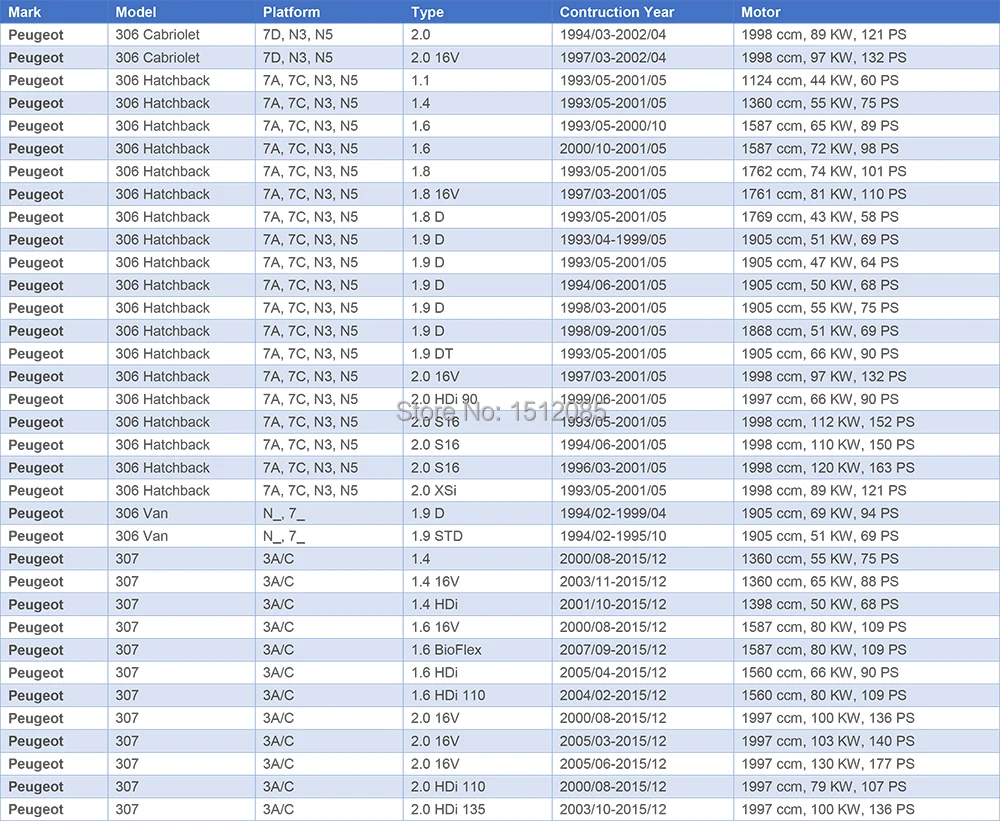Select the "1997/03-2002/04" construction year cell
Screen dimensions: 1000x821
(643, 57)
